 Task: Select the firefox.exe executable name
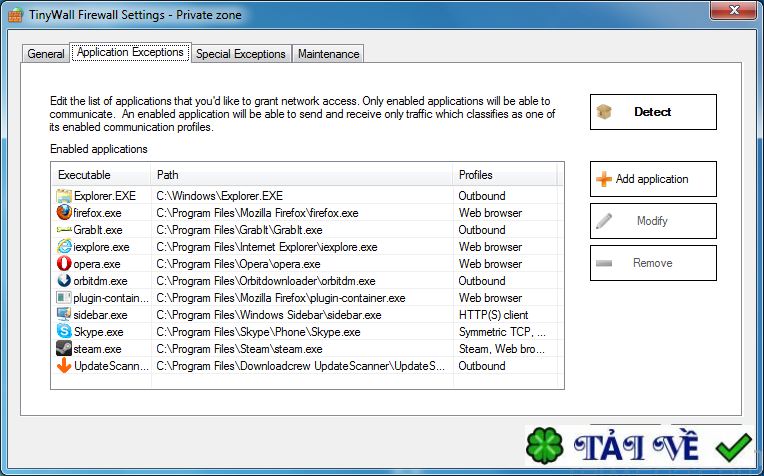97,213
